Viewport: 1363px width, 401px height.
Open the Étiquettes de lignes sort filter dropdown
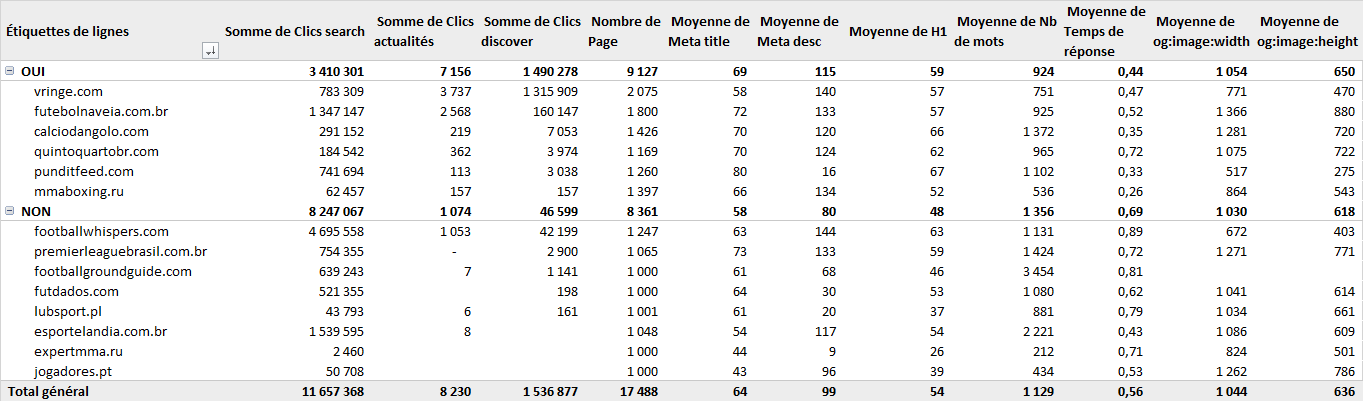click(210, 52)
